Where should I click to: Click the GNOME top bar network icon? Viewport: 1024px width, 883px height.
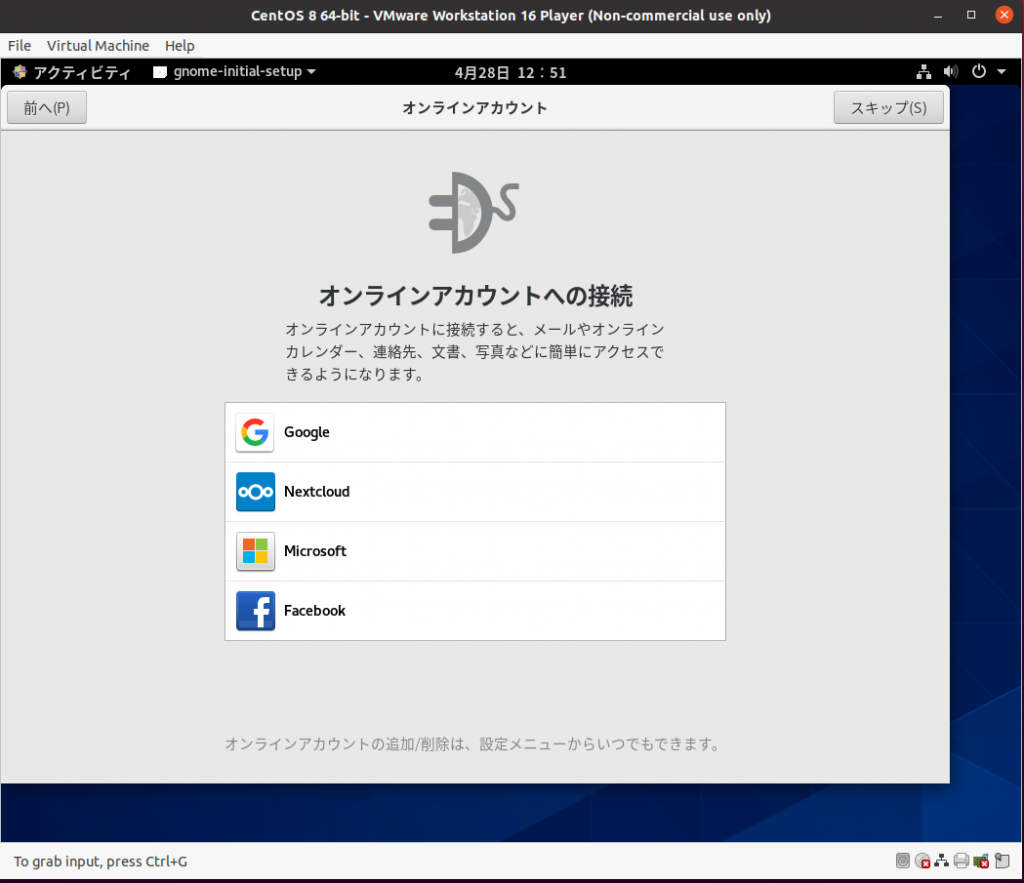[x=924, y=72]
